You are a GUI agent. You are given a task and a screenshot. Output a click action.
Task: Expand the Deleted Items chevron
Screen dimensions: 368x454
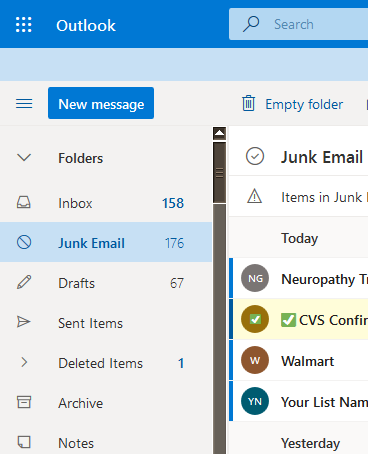(x=24, y=362)
